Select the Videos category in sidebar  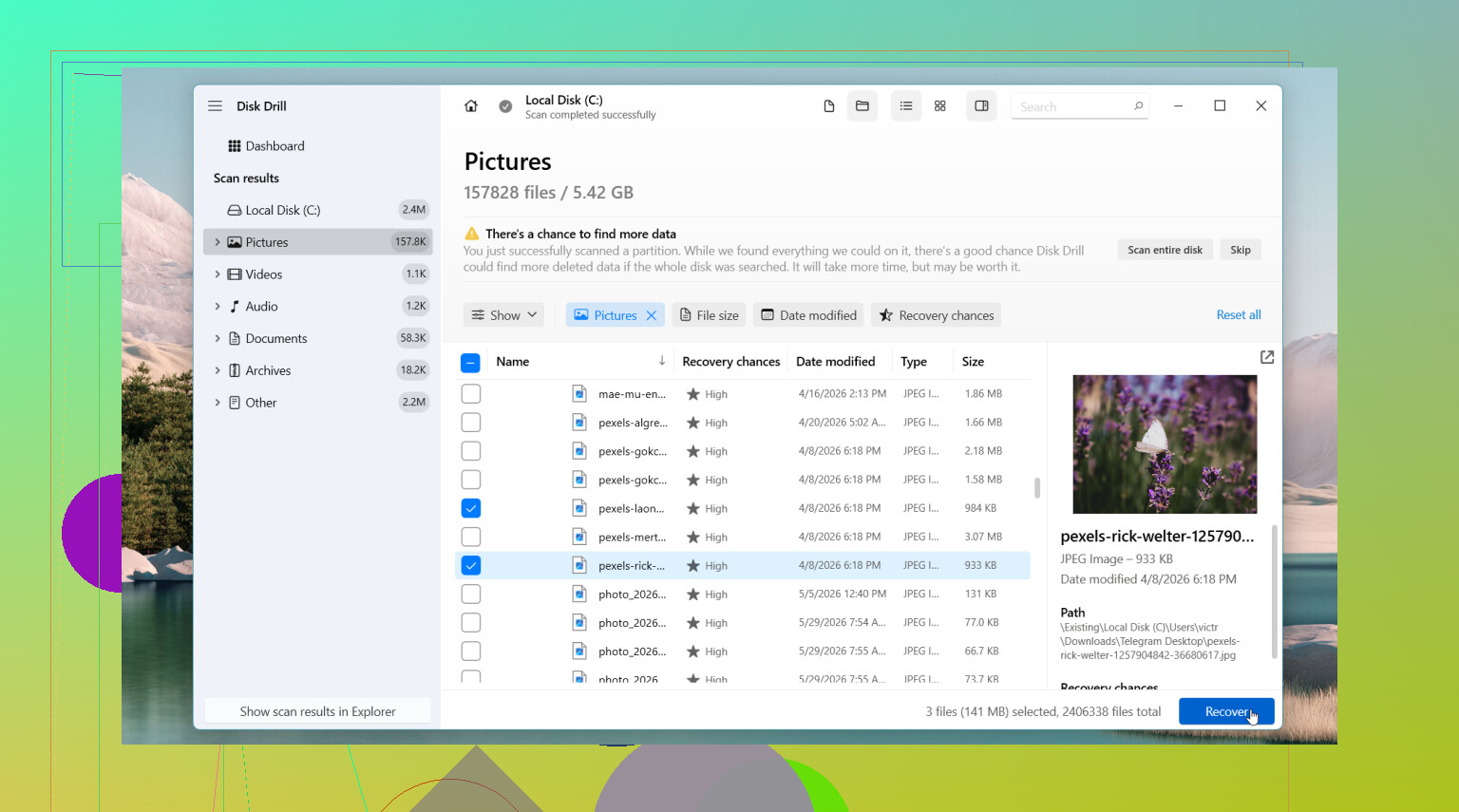(317, 274)
